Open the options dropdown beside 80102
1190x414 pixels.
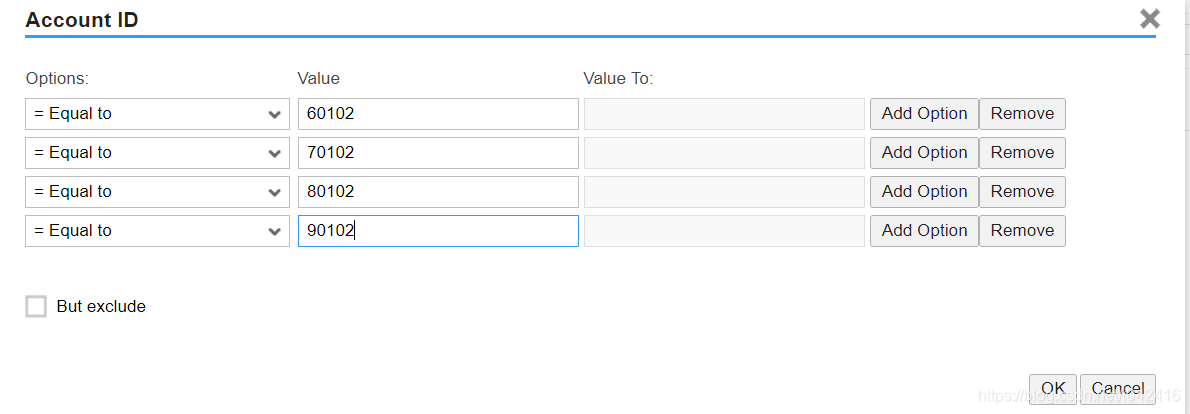click(x=157, y=192)
